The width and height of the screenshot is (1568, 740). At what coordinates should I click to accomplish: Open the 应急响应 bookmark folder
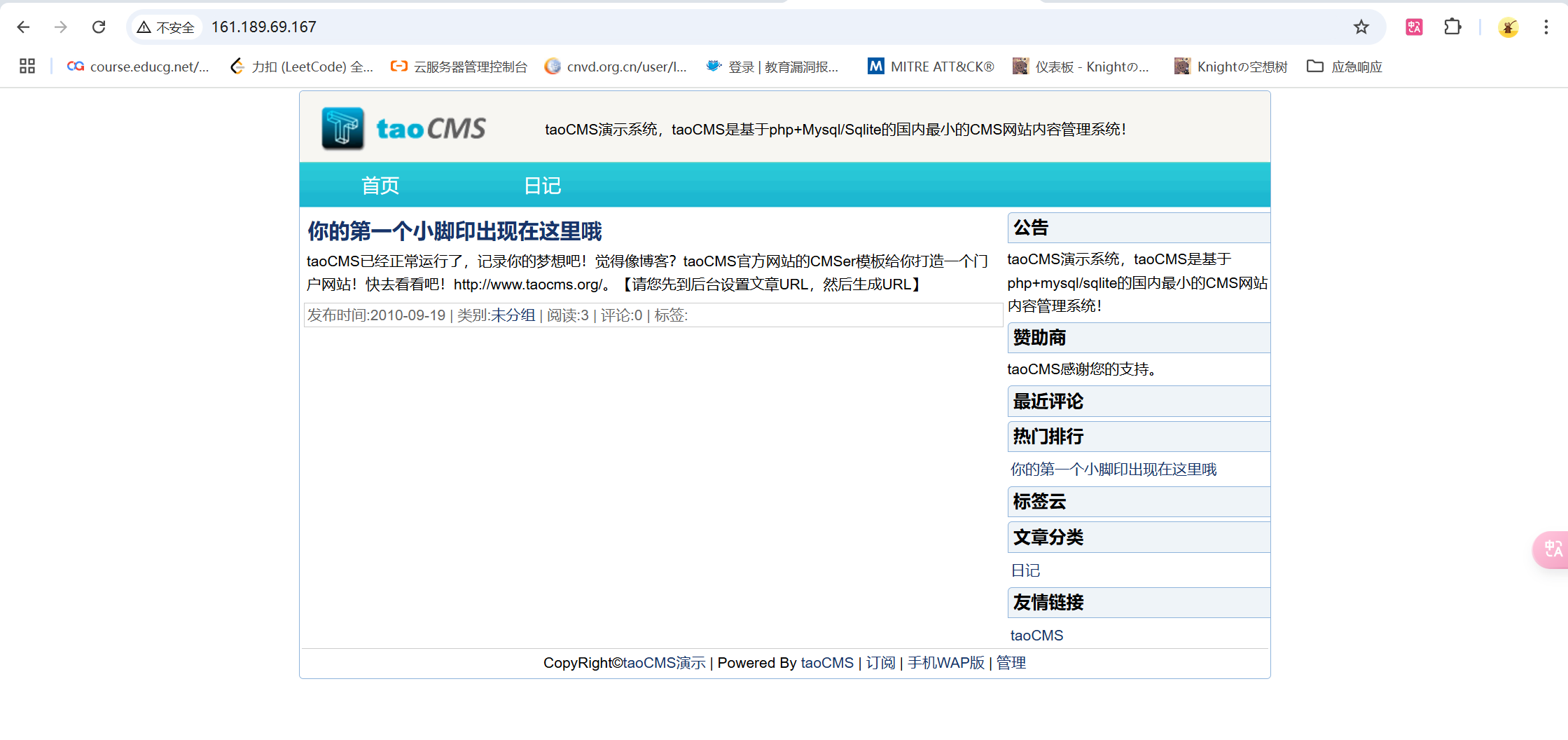[1345, 67]
